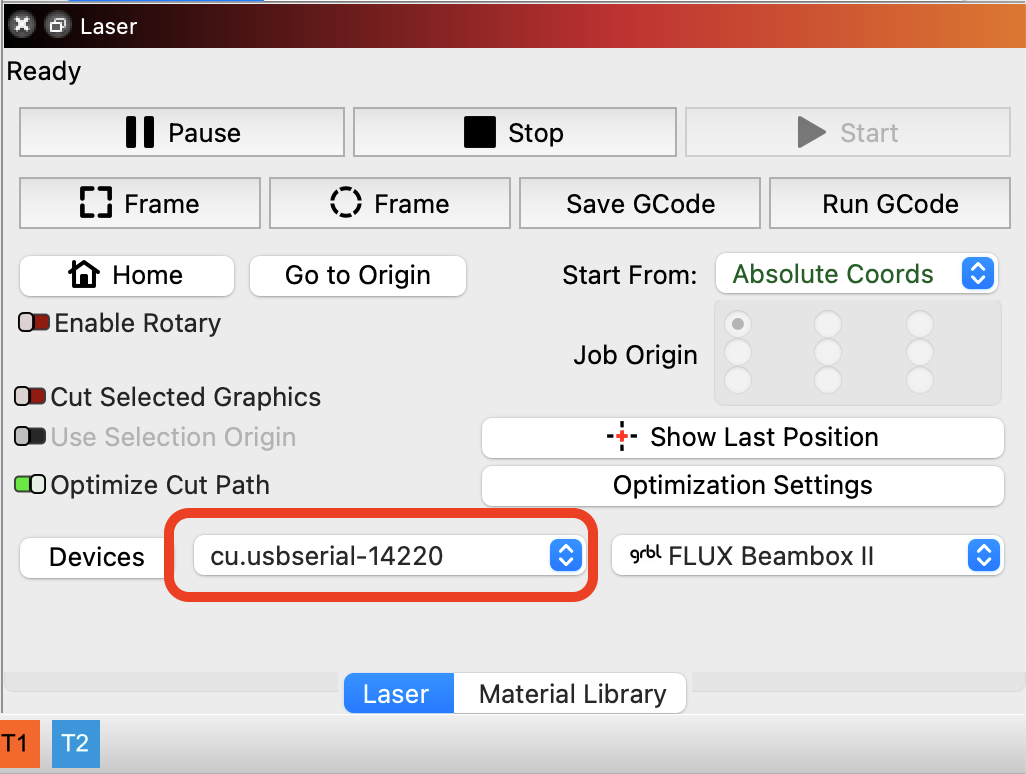
Task: Click the rectangular Frame button
Action: 140,203
